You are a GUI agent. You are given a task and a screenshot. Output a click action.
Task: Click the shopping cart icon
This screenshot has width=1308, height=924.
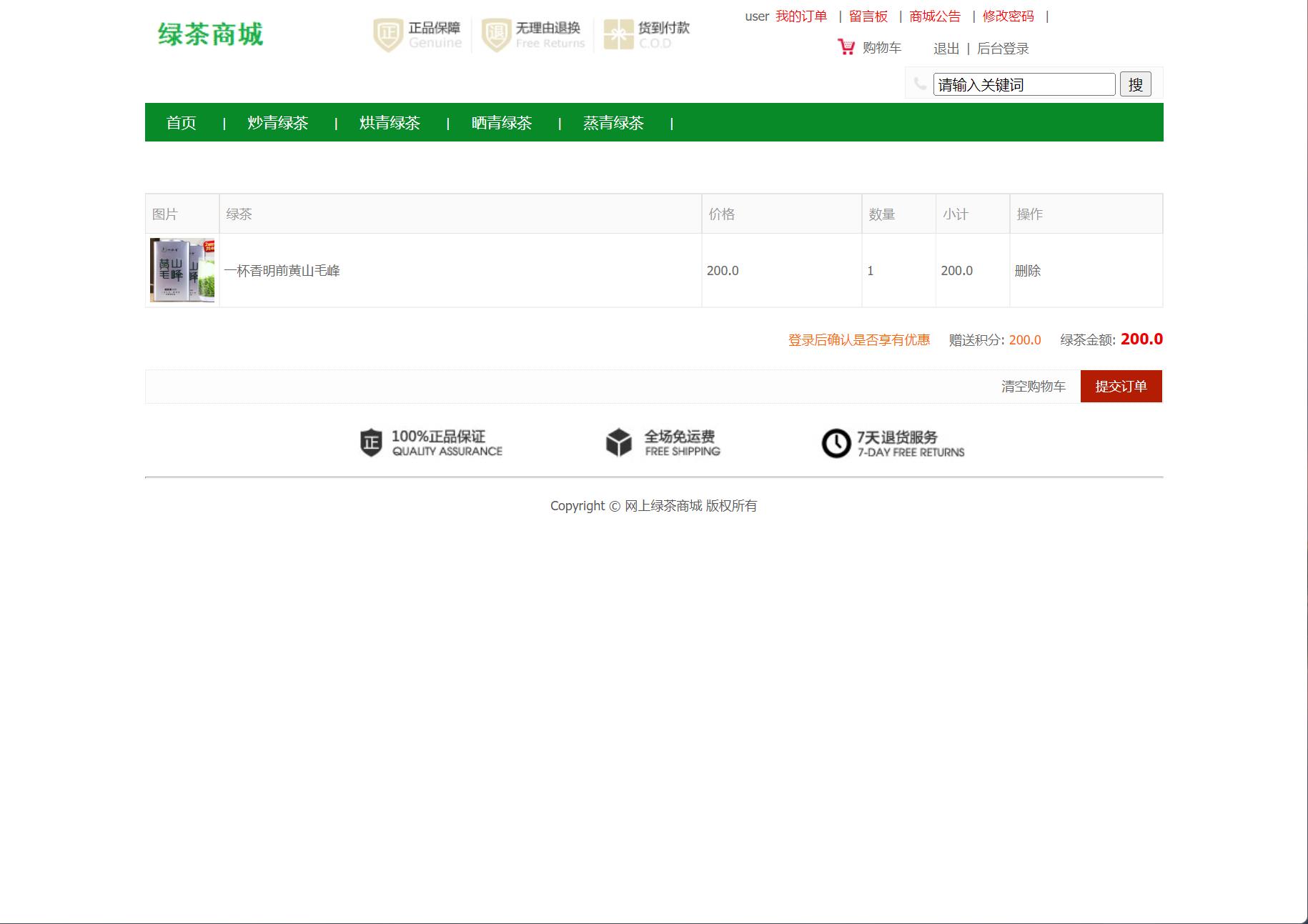[846, 46]
